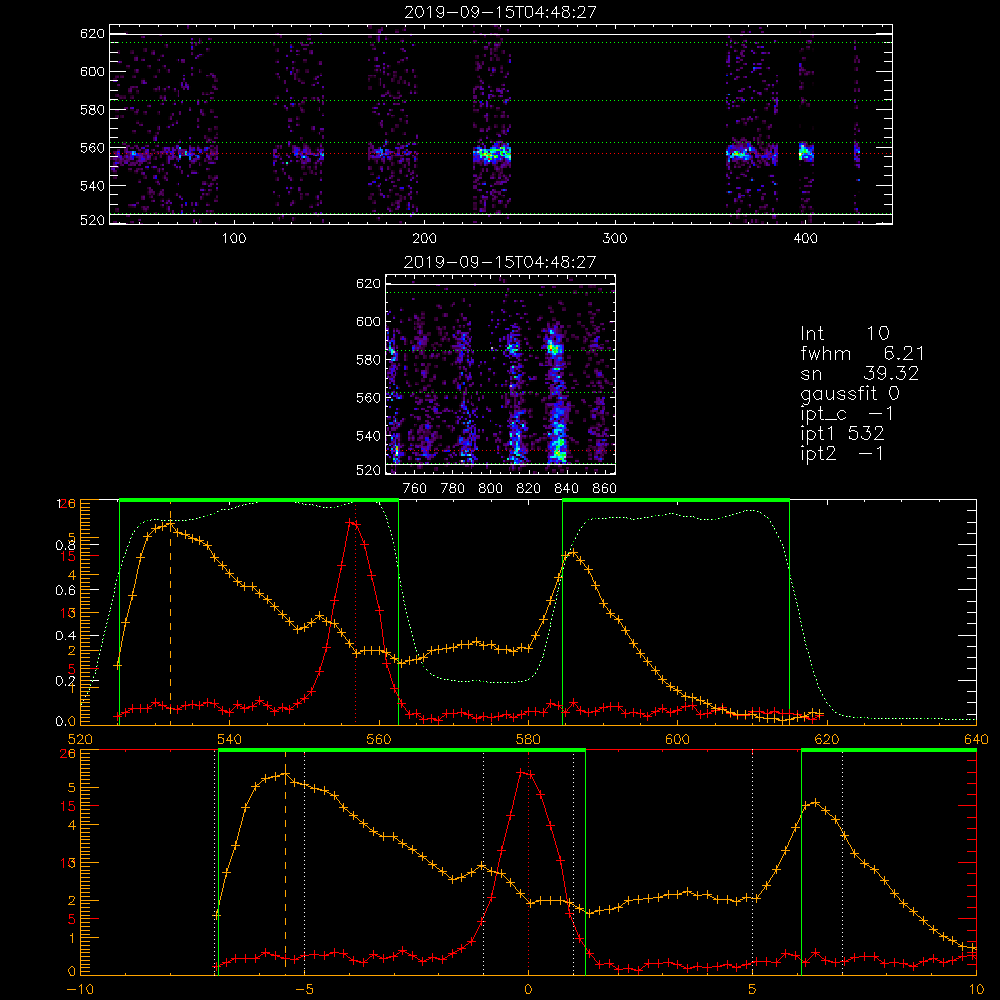Image resolution: width=1000 pixels, height=1000 pixels.
Task: Click white y-axis label 0.0
Action: [x=66, y=722]
